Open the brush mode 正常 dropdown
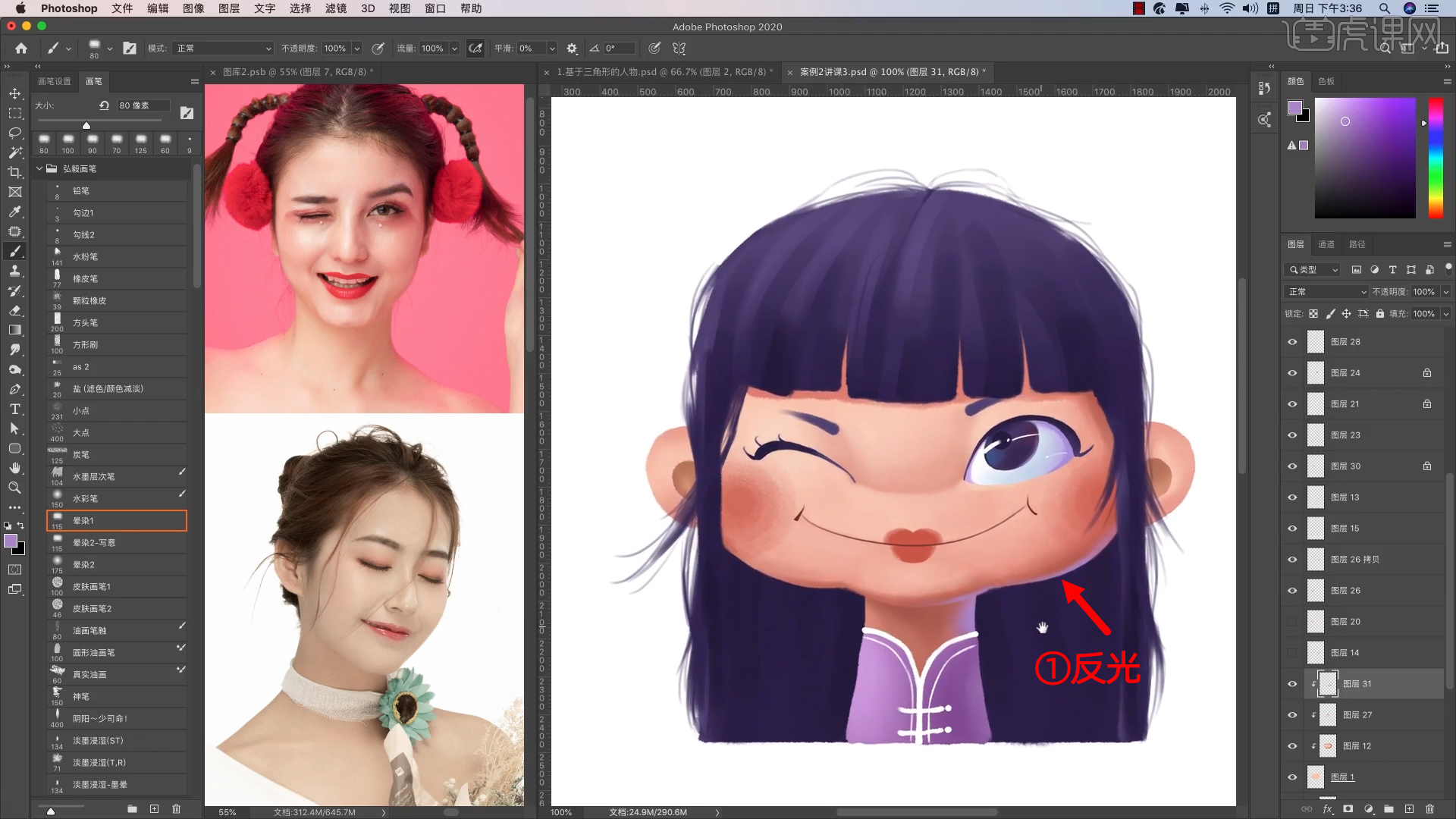Viewport: 1456px width, 819px height. pyautogui.click(x=222, y=48)
